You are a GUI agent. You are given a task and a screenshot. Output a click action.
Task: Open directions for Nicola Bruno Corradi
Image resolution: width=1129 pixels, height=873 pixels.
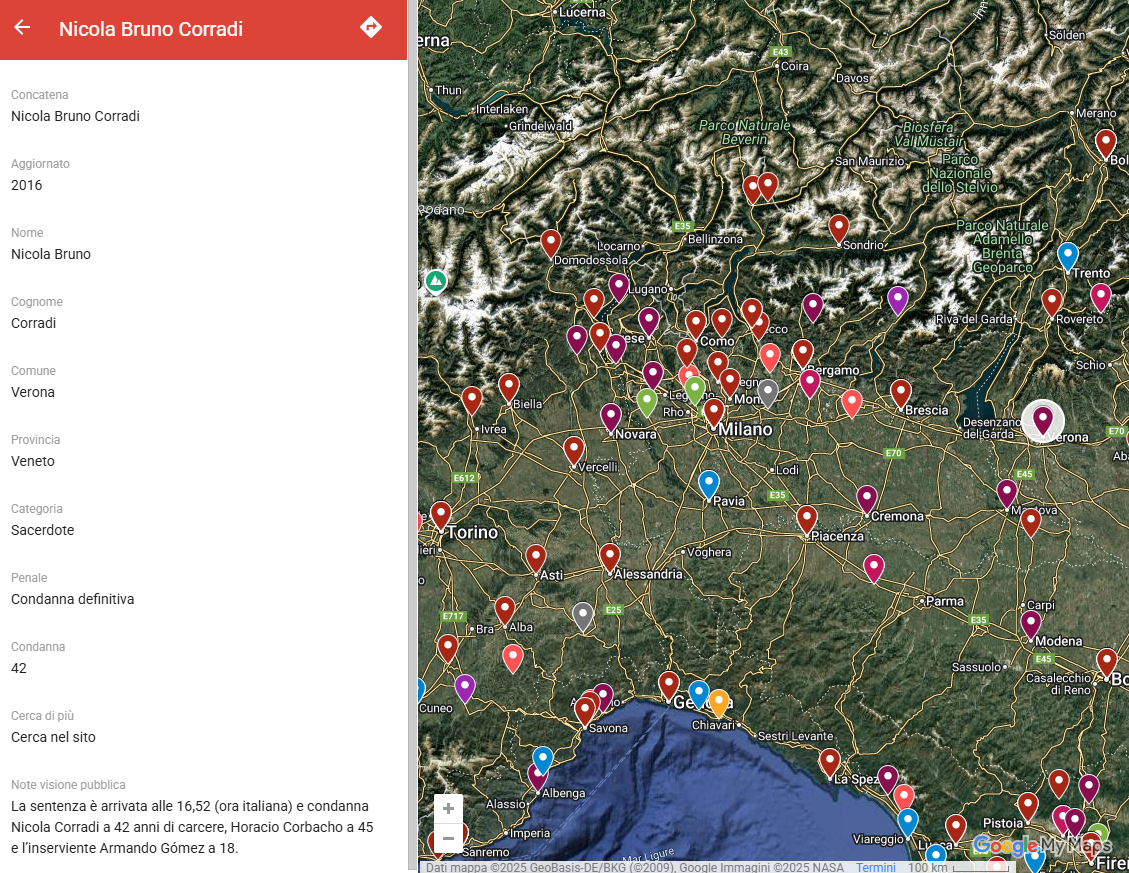pos(371,28)
